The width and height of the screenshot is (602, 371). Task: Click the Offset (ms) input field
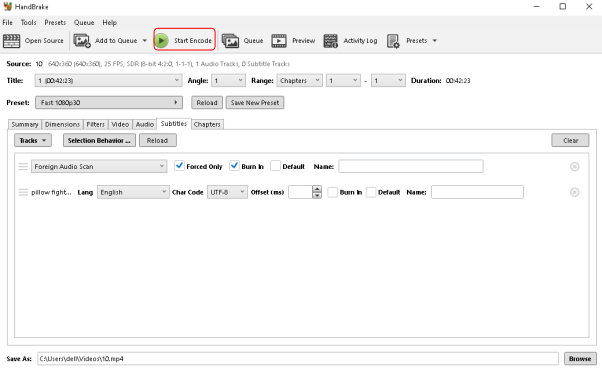tap(300, 192)
